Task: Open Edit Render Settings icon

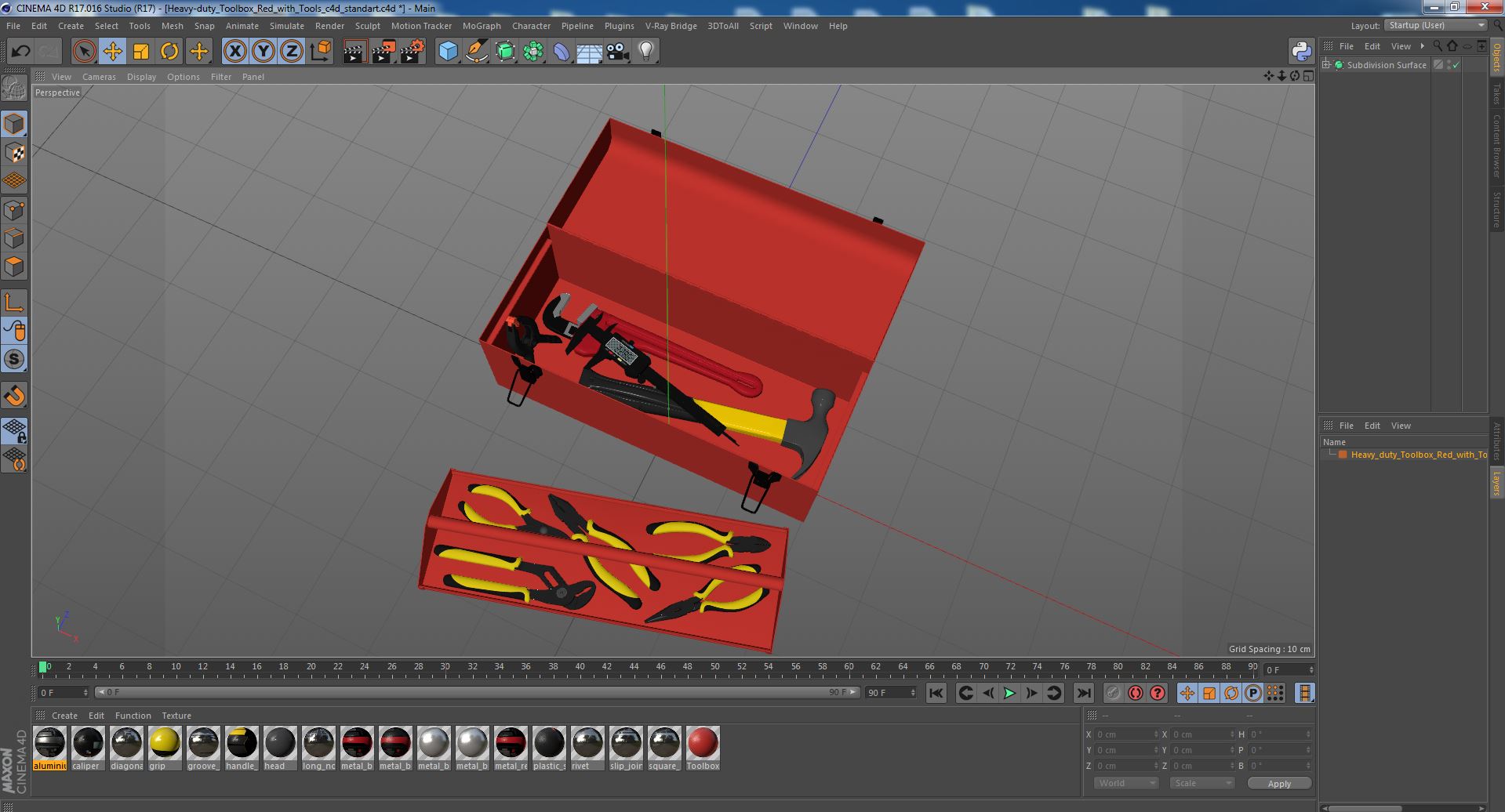Action: point(412,52)
